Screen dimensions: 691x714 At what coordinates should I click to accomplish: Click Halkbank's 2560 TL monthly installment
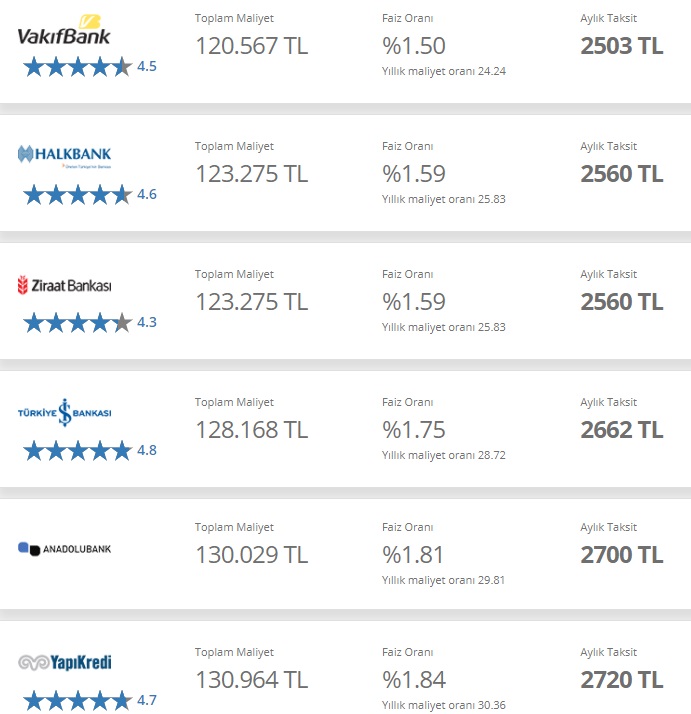[621, 174]
